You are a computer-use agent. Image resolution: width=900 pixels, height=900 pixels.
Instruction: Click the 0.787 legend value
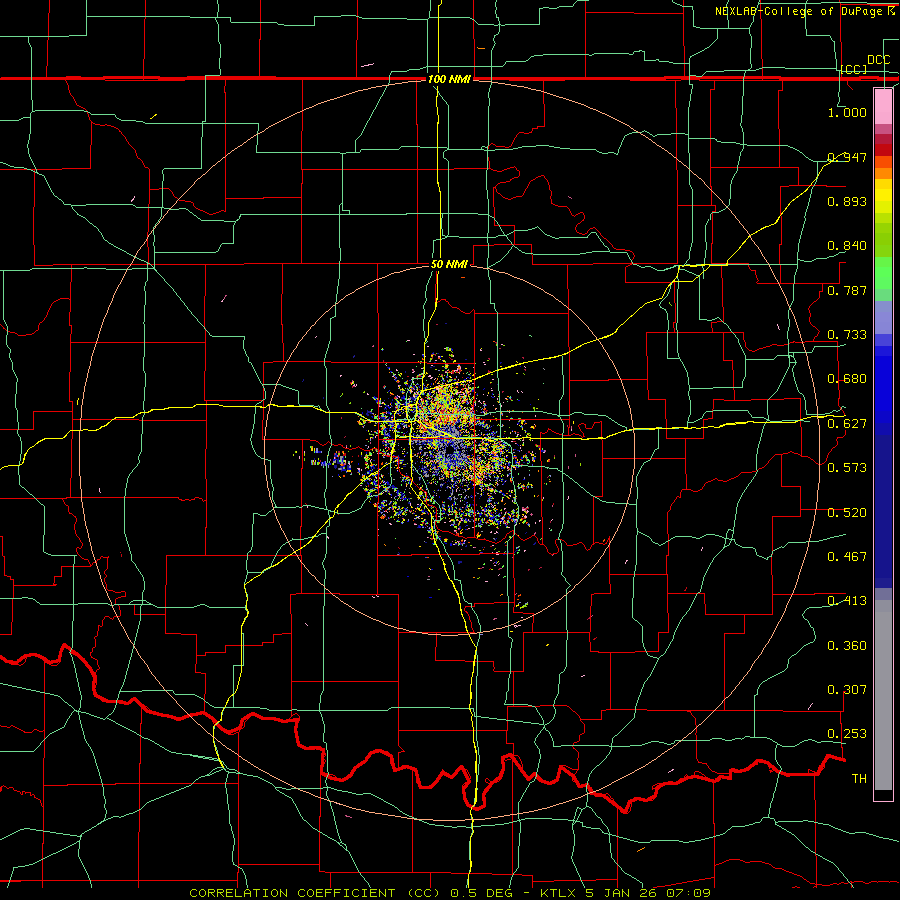tap(847, 290)
